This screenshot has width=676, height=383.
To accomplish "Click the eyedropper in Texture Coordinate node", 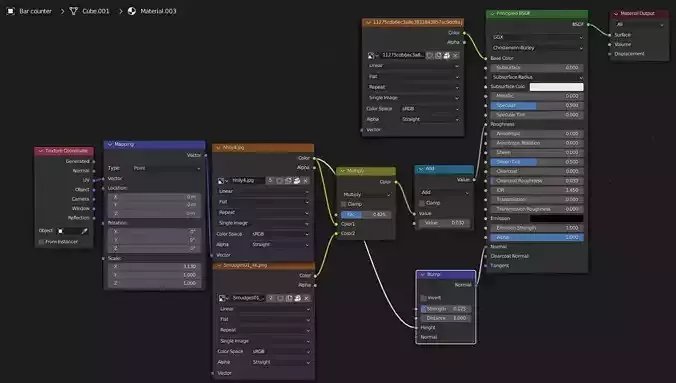I will click(84, 231).
